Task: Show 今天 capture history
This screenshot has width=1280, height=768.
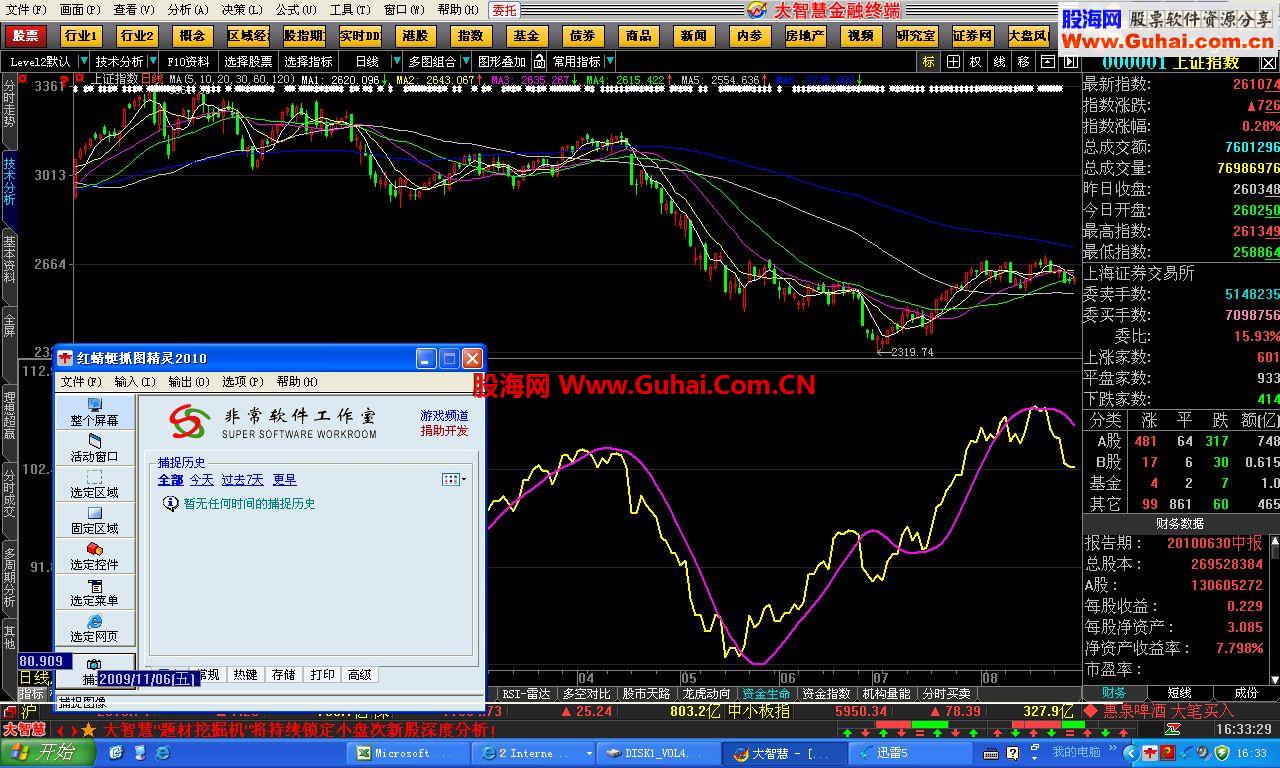Action: (x=202, y=480)
